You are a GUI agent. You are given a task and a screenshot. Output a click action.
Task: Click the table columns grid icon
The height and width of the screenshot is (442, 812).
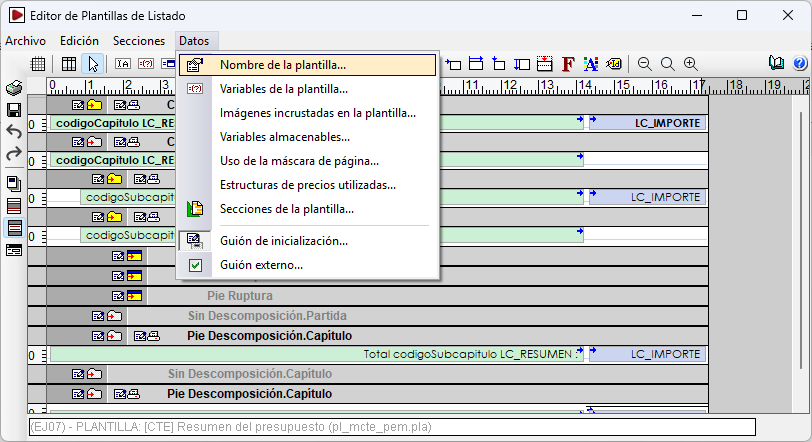[x=69, y=64]
